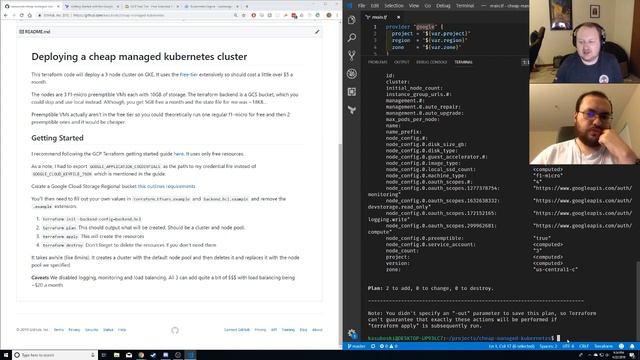The width and height of the screenshot is (640, 360).
Task: Open the Debug view in VS Code activity bar
Action: (351, 73)
